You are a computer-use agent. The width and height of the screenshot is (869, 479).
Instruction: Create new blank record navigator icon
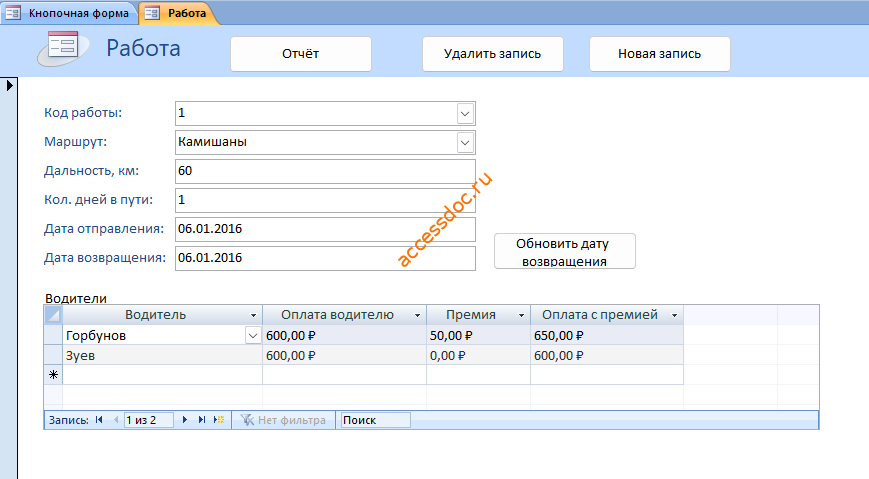(x=219, y=420)
